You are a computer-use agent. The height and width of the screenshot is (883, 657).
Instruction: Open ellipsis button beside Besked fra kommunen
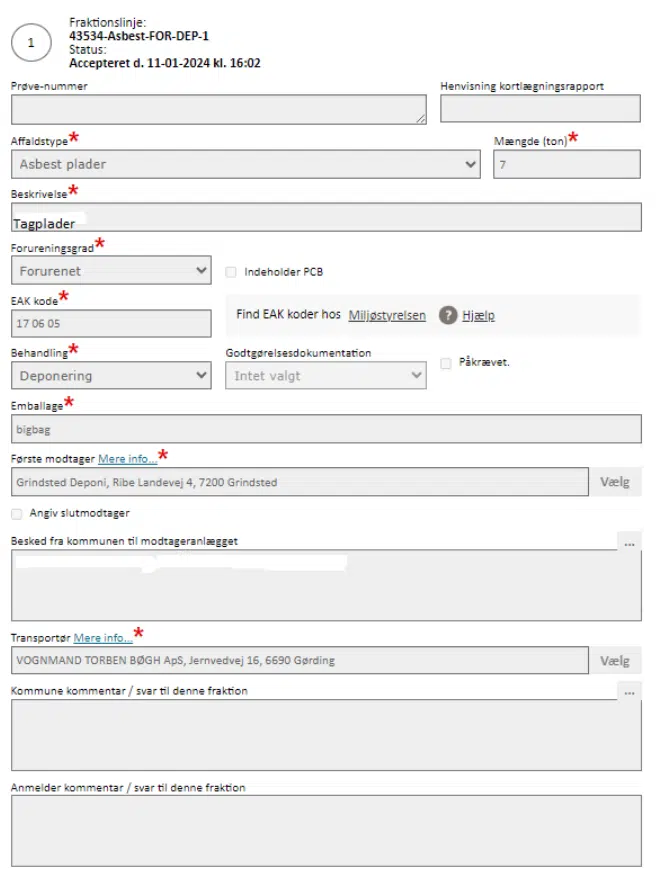[x=630, y=542]
